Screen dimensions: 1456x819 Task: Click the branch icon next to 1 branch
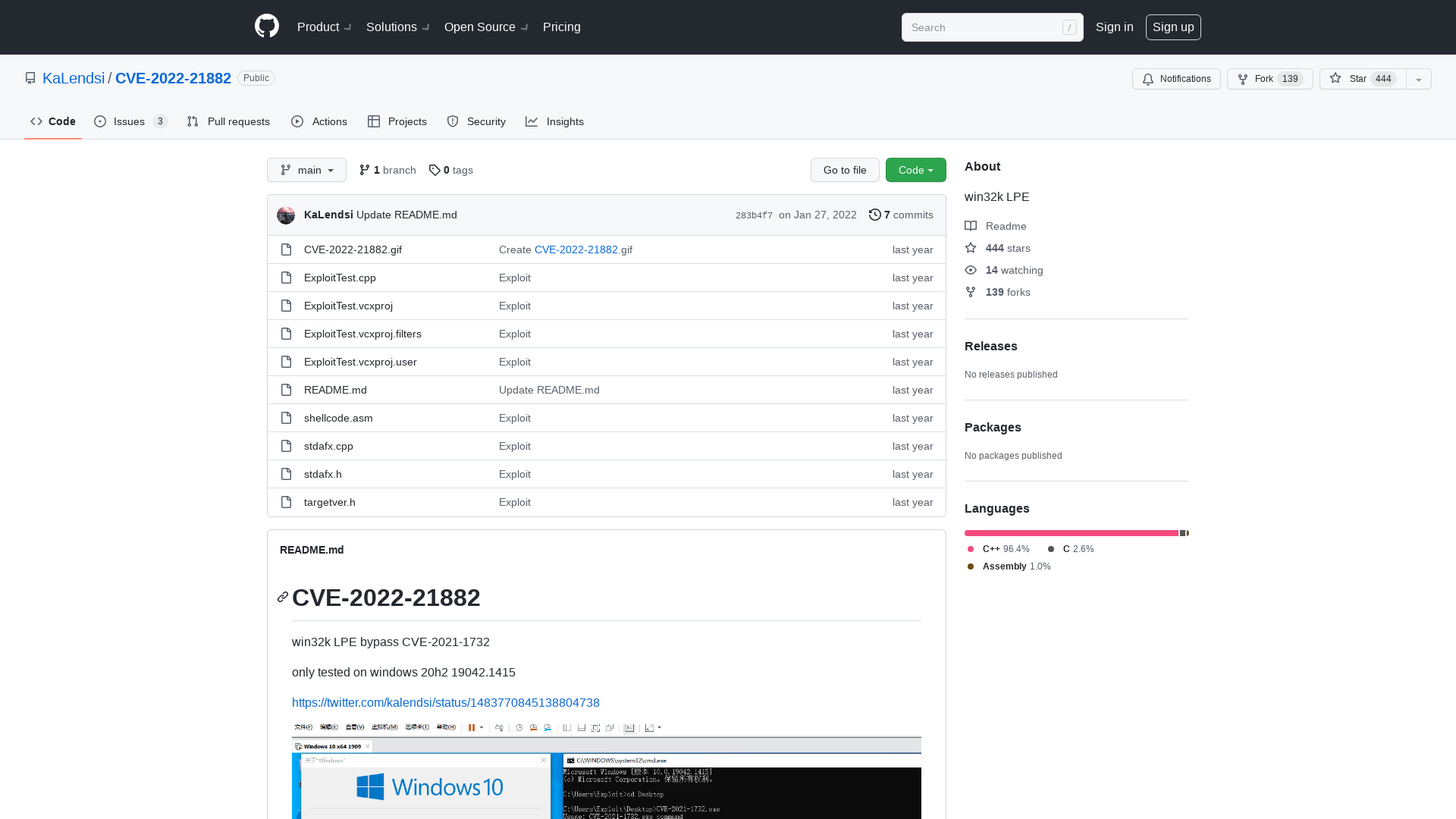click(365, 170)
